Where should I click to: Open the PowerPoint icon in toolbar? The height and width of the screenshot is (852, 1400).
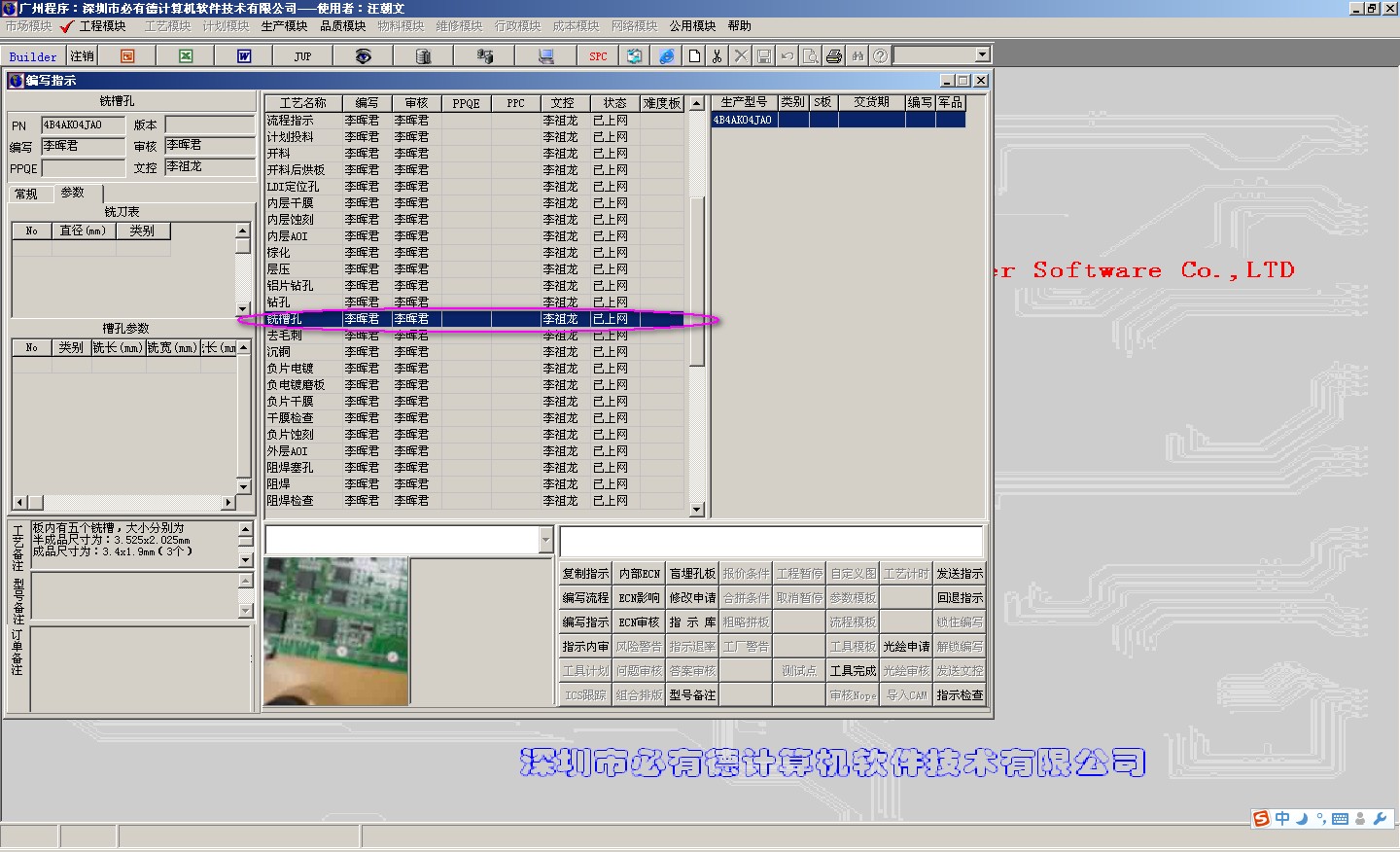127,56
